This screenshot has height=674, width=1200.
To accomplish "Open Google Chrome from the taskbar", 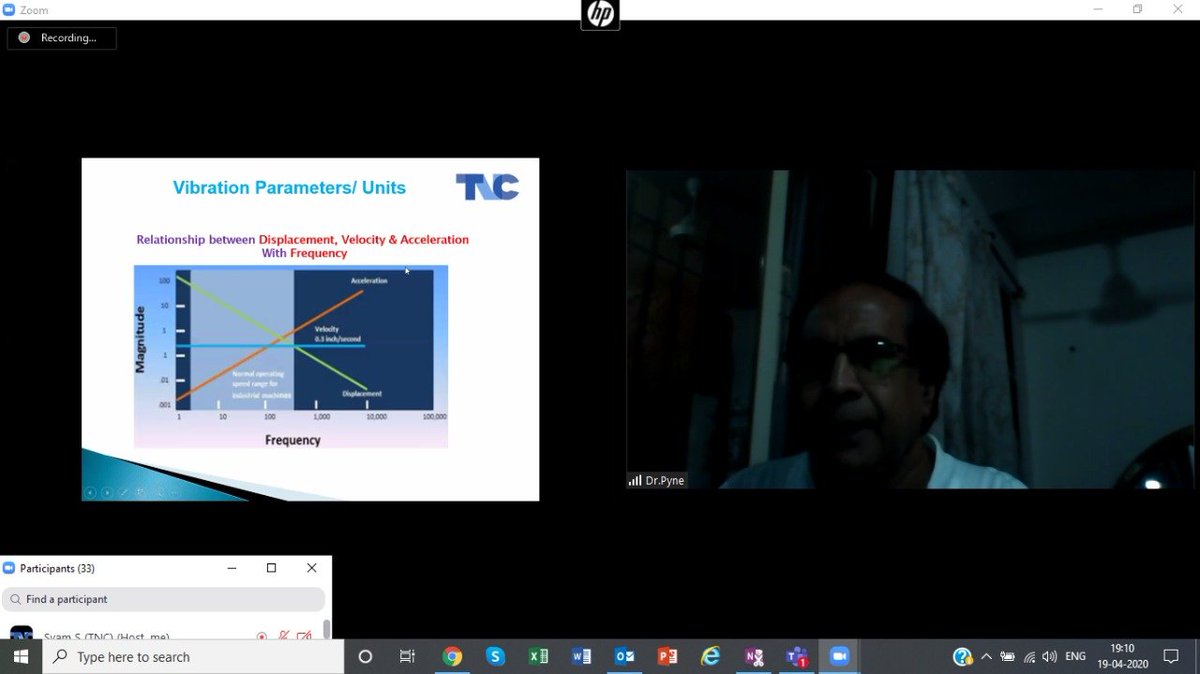I will (452, 657).
